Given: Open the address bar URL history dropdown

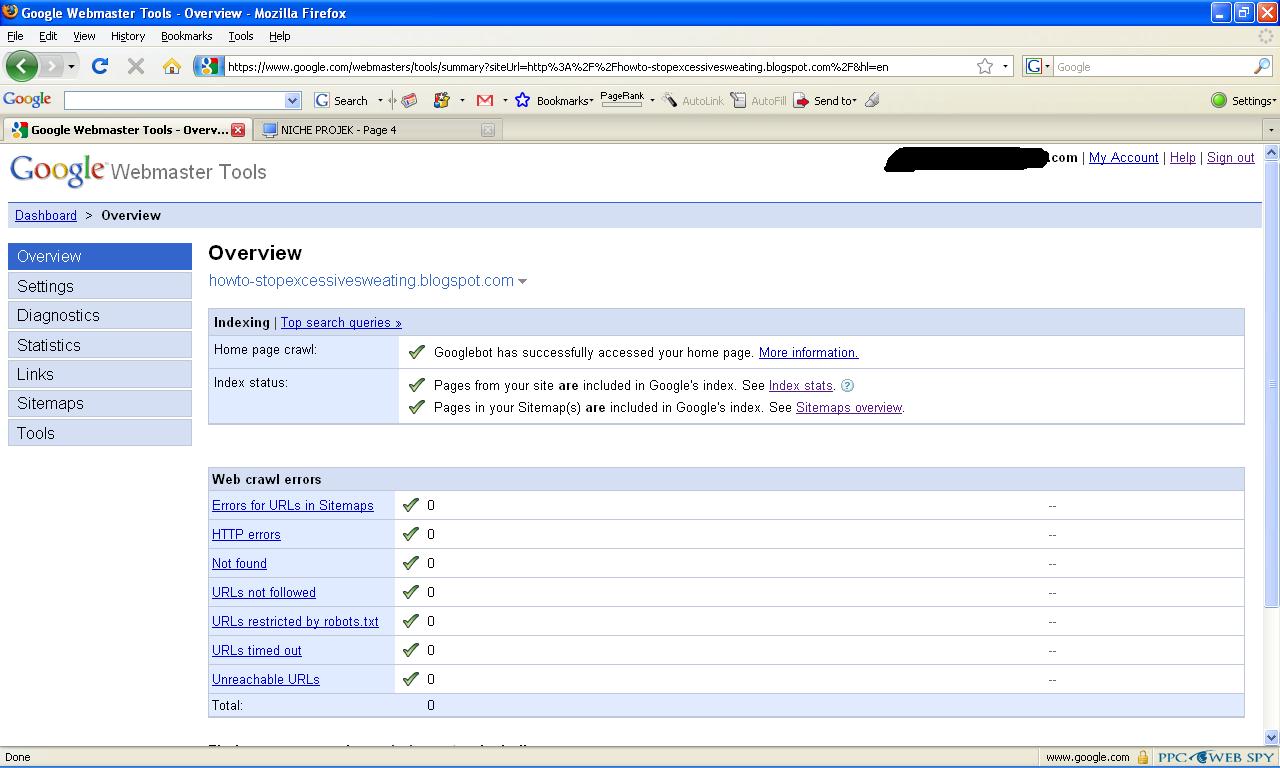Looking at the screenshot, I should click(1005, 67).
